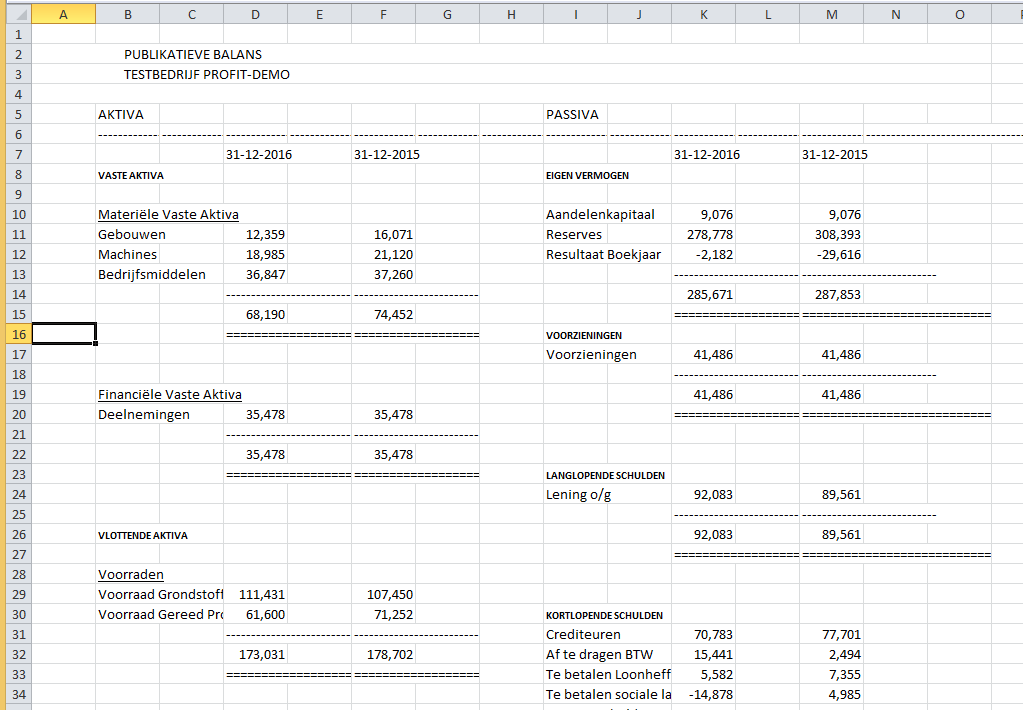The width and height of the screenshot is (1023, 710).
Task: Click Reserves value 278,778
Action: (710, 235)
